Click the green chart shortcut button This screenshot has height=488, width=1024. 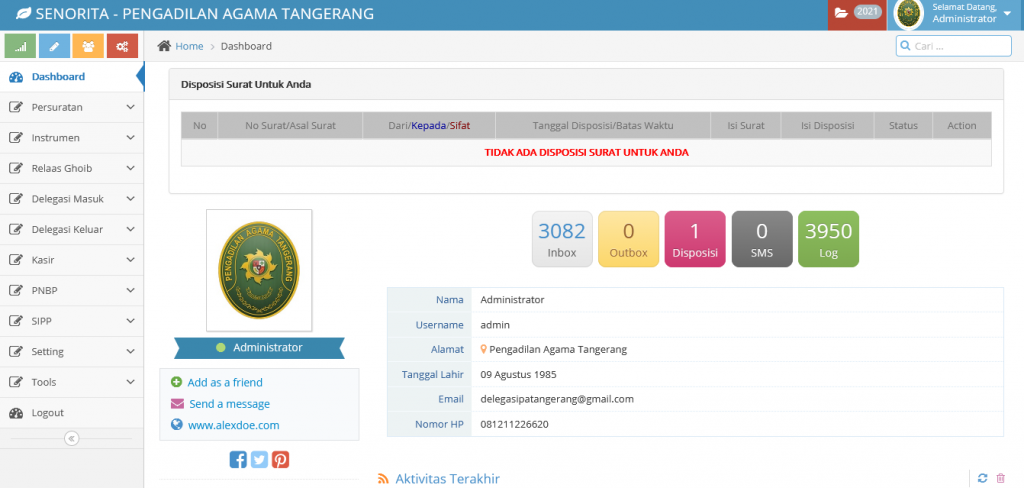coord(21,46)
